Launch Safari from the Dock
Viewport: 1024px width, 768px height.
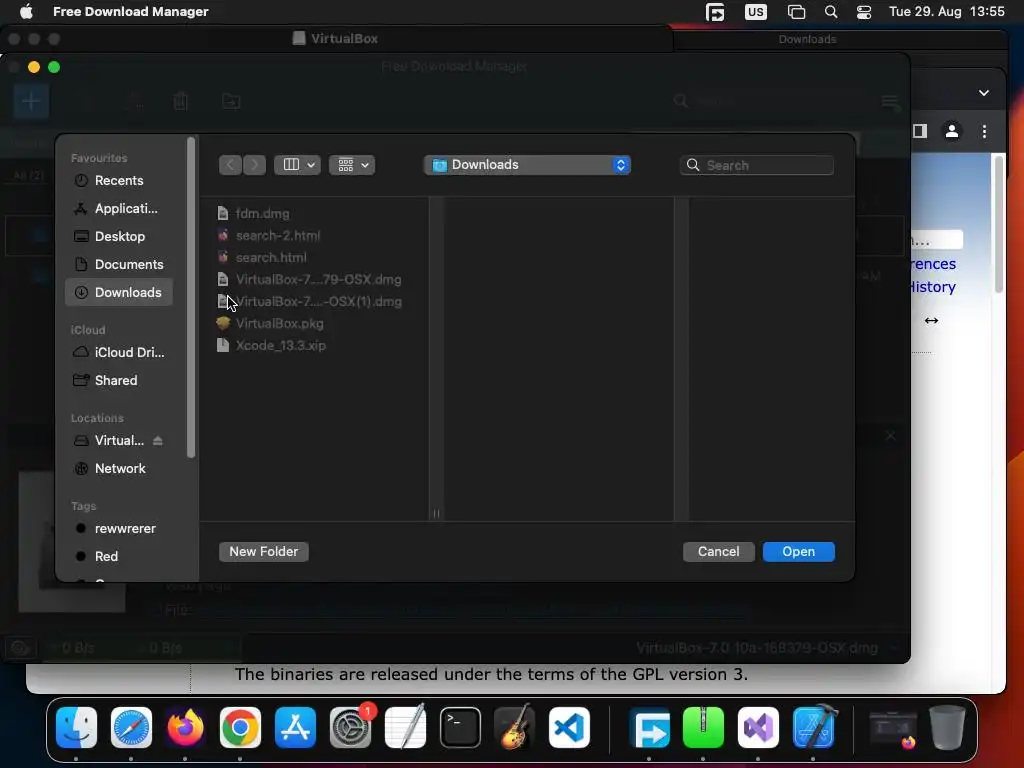pos(131,728)
